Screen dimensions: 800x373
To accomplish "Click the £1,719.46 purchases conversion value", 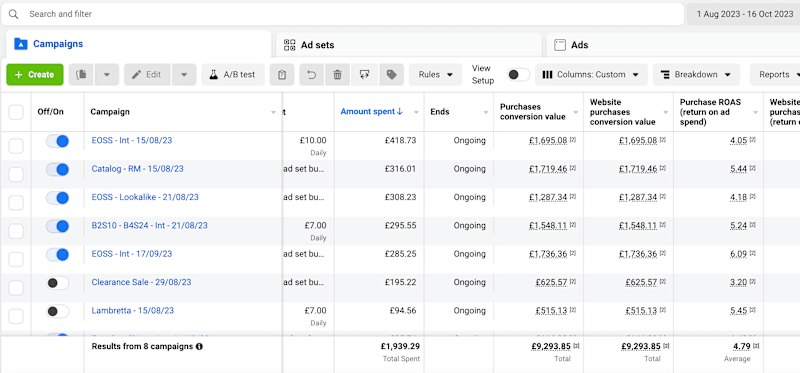I will (548, 169).
